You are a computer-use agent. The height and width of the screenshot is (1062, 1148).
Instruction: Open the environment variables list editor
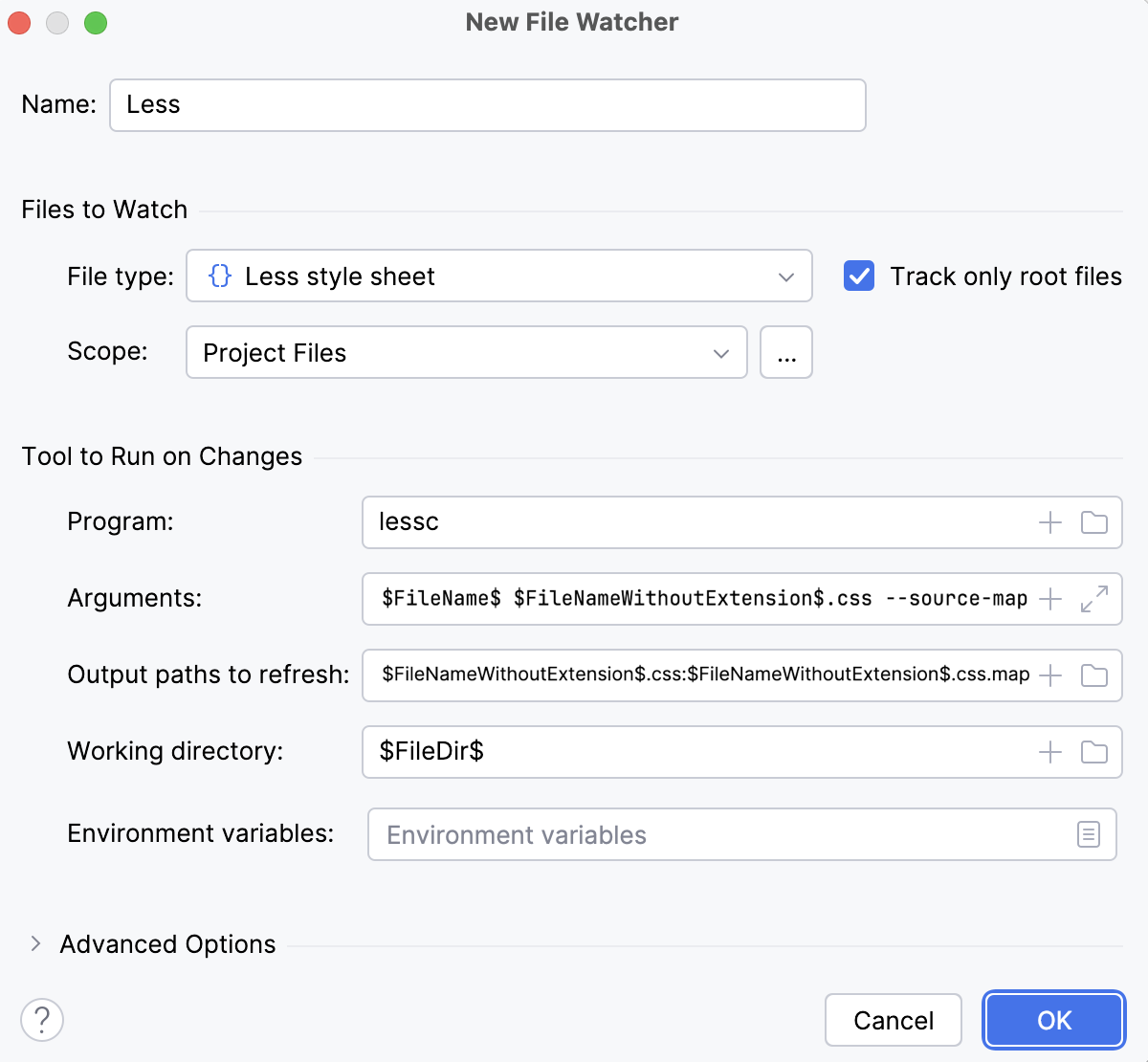1088,834
